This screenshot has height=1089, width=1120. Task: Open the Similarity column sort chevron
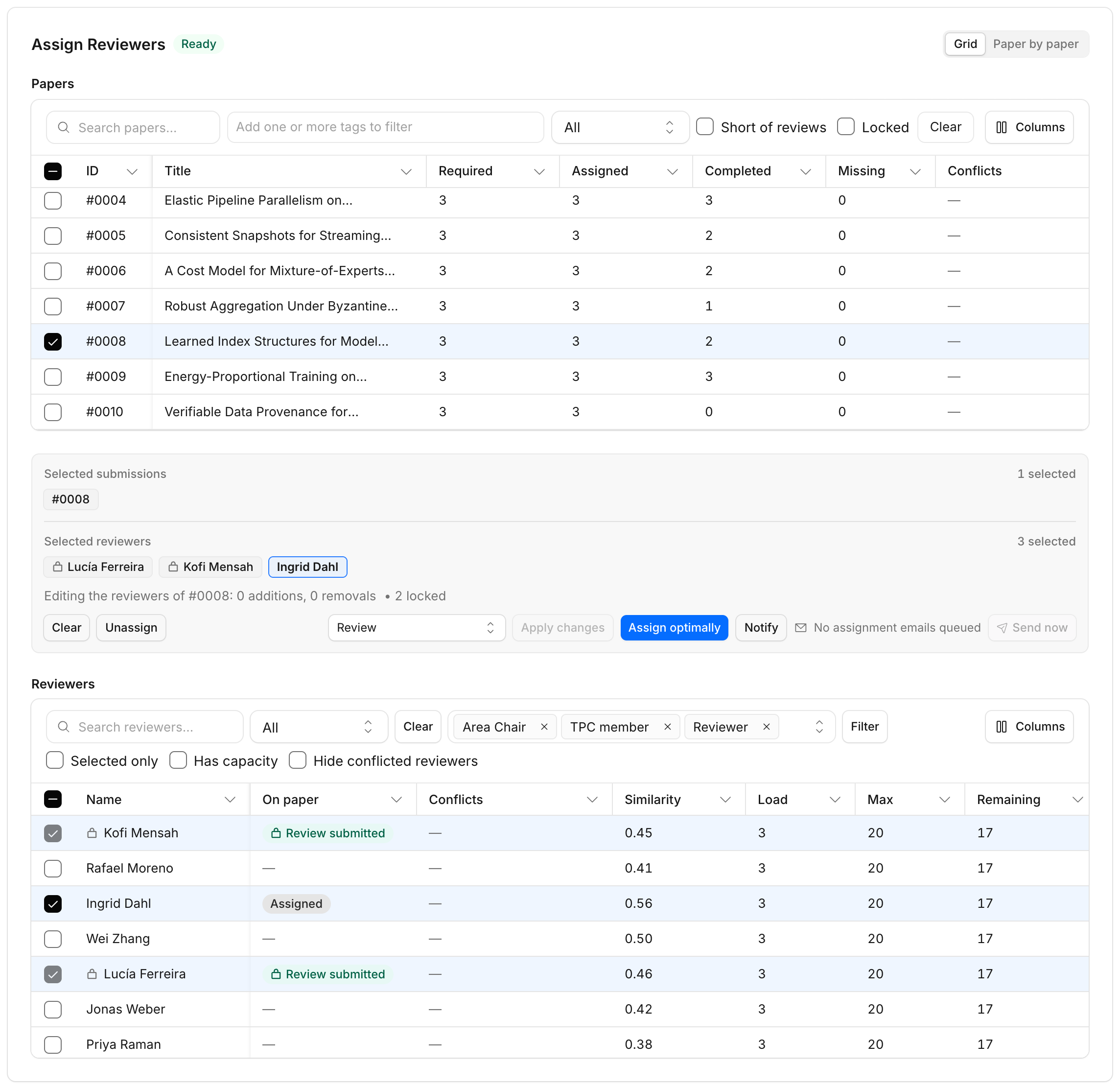(x=725, y=799)
